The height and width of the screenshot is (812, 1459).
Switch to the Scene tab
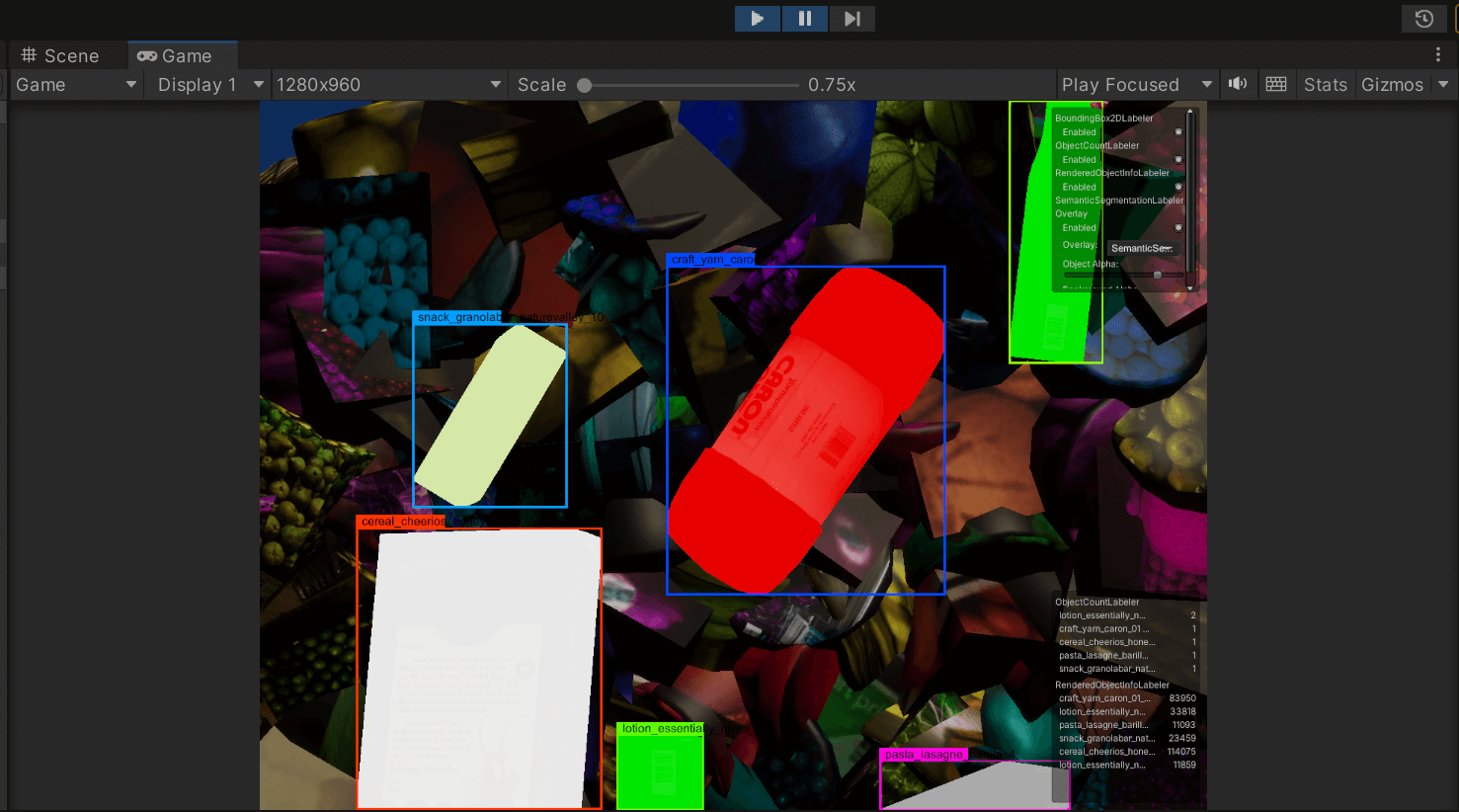click(x=61, y=56)
